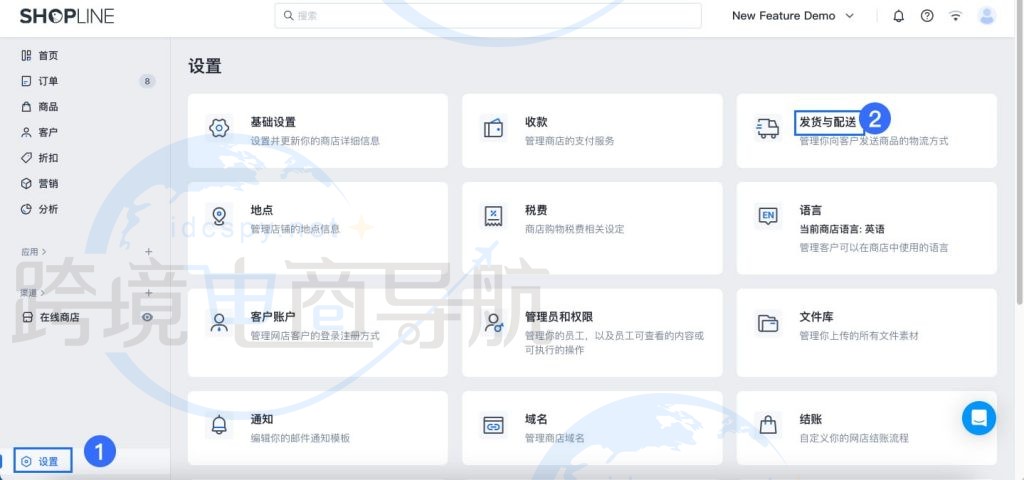This screenshot has width=1024, height=480.
Task: Open the 税费 settings card
Action: click(592, 228)
